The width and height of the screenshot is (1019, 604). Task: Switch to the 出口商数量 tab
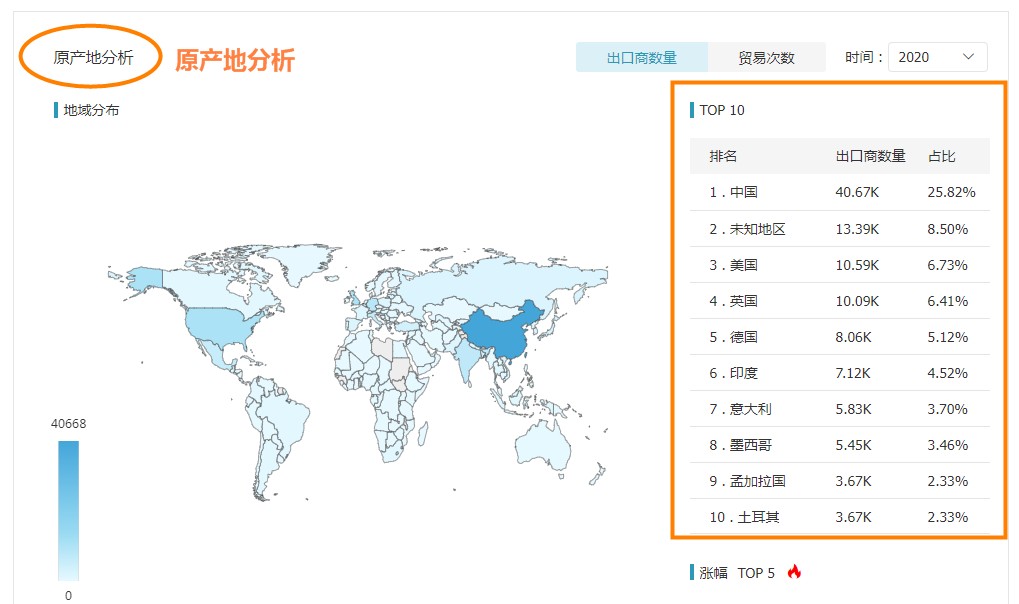641,57
